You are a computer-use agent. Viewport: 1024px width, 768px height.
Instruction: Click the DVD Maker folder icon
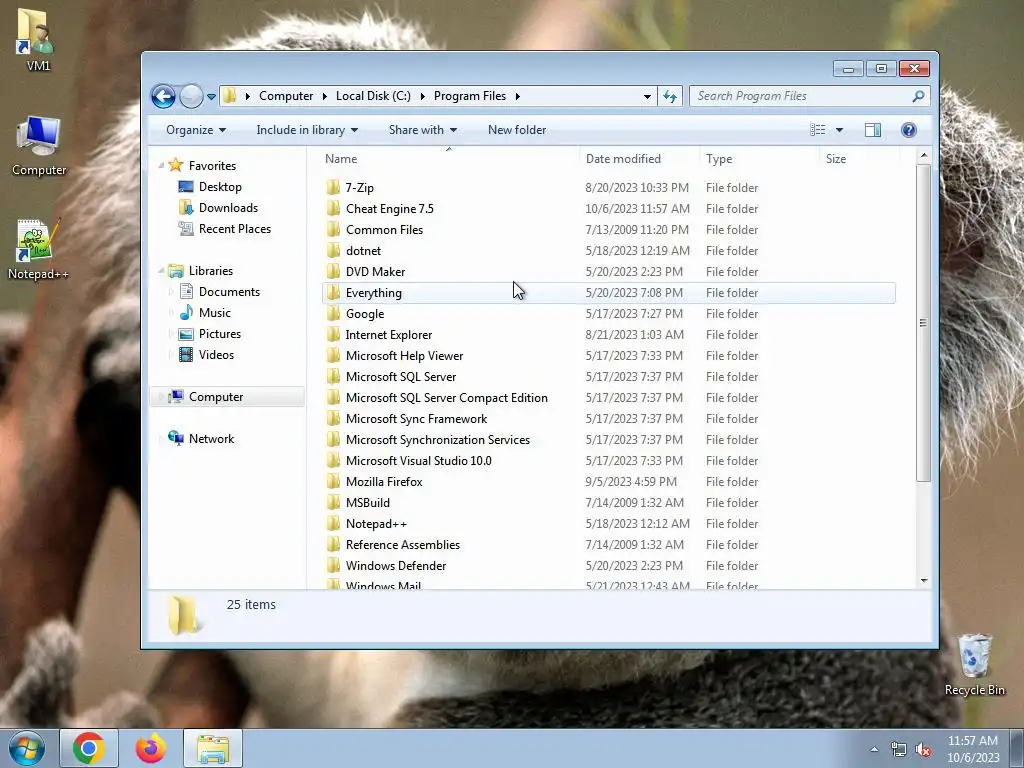click(333, 272)
